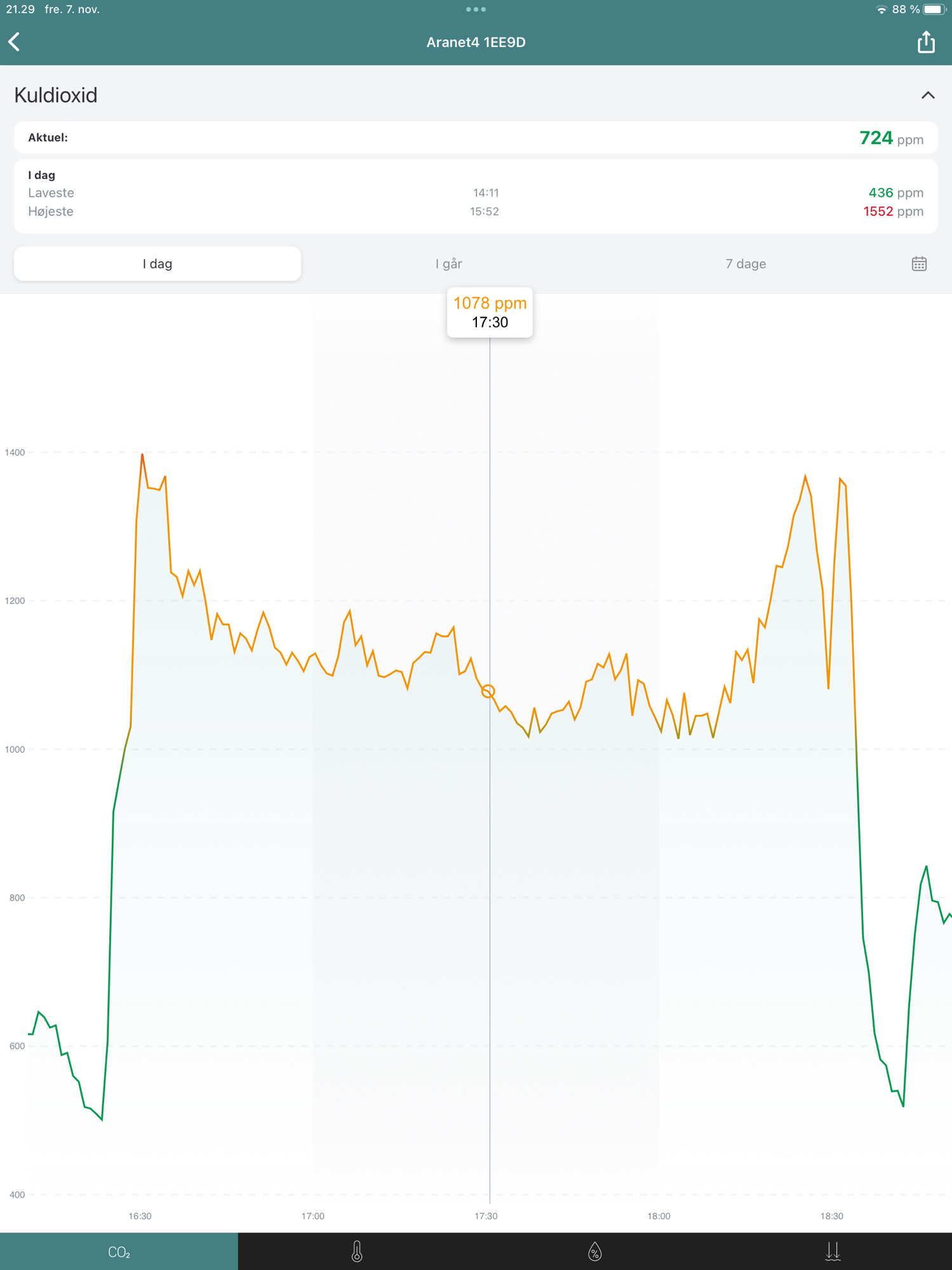This screenshot has width=952, height=1270.
Task: Tap the three-dot multitasking indicator
Action: [476, 10]
